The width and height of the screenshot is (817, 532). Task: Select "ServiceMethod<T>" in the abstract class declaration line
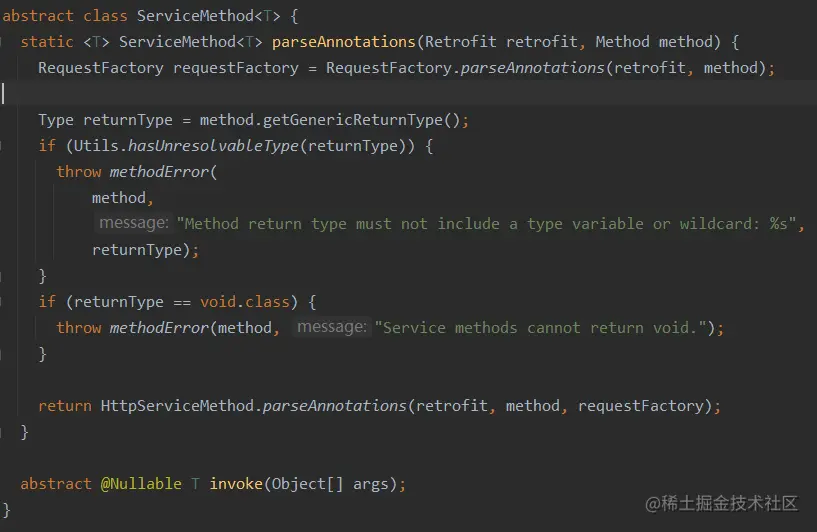[x=208, y=16]
